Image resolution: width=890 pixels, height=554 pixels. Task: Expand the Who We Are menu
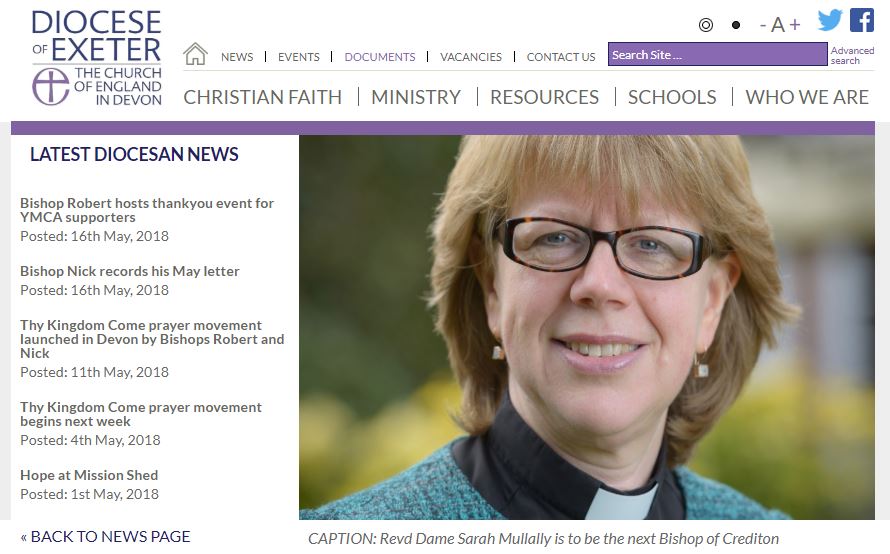807,97
